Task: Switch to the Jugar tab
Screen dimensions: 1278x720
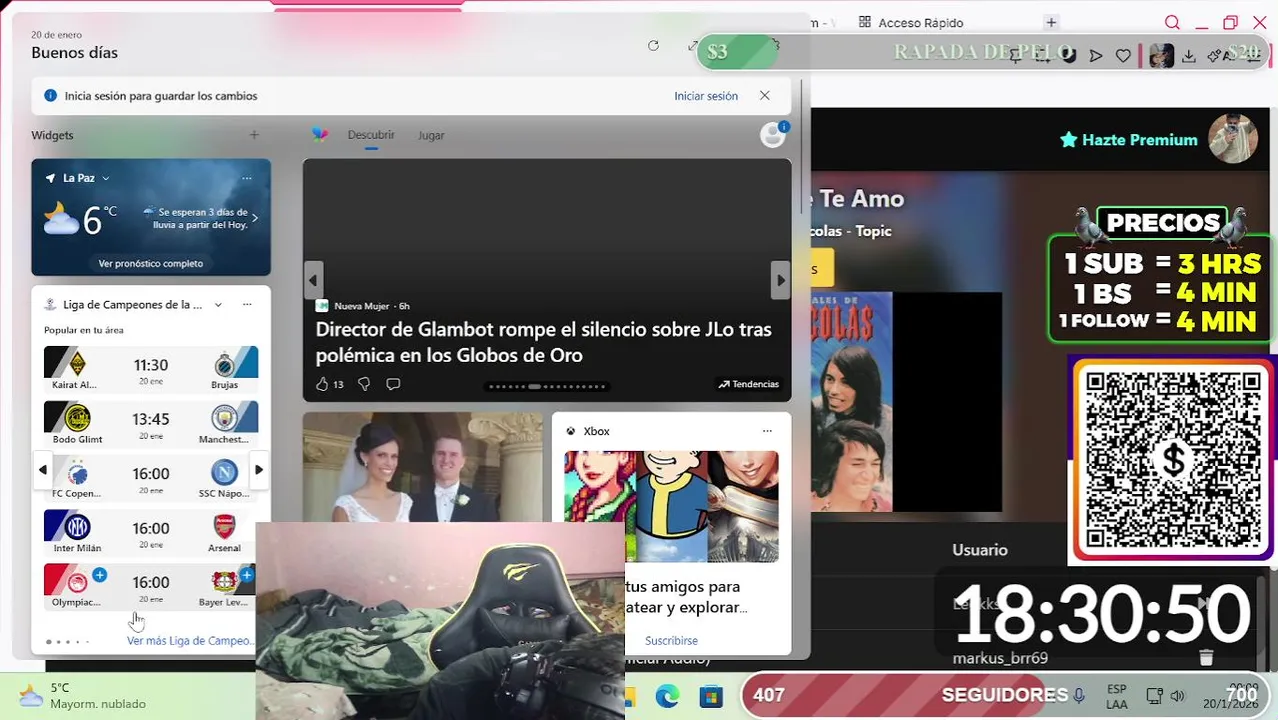Action: (x=431, y=135)
